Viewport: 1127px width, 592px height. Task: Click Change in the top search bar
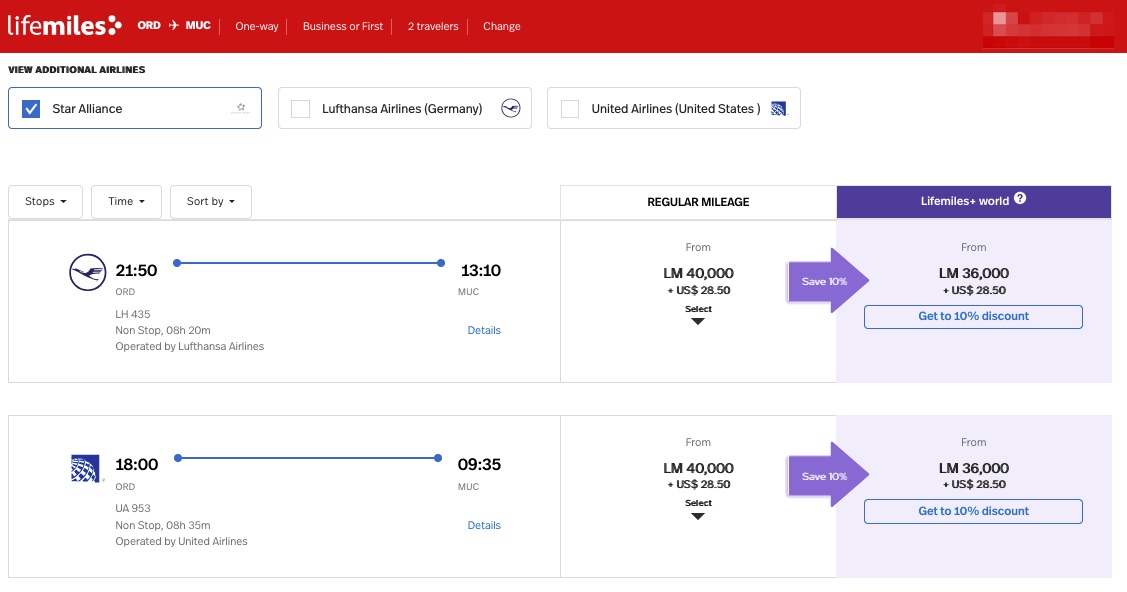(501, 26)
